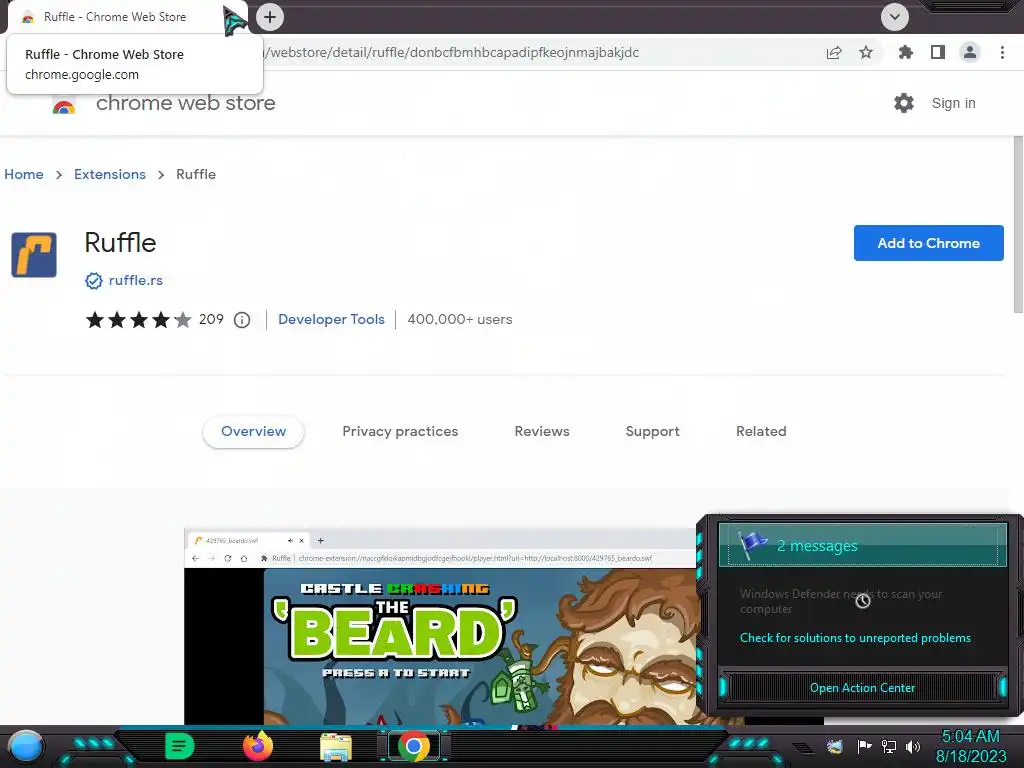
Task: Open the Extensions puzzle icon
Action: (x=905, y=52)
